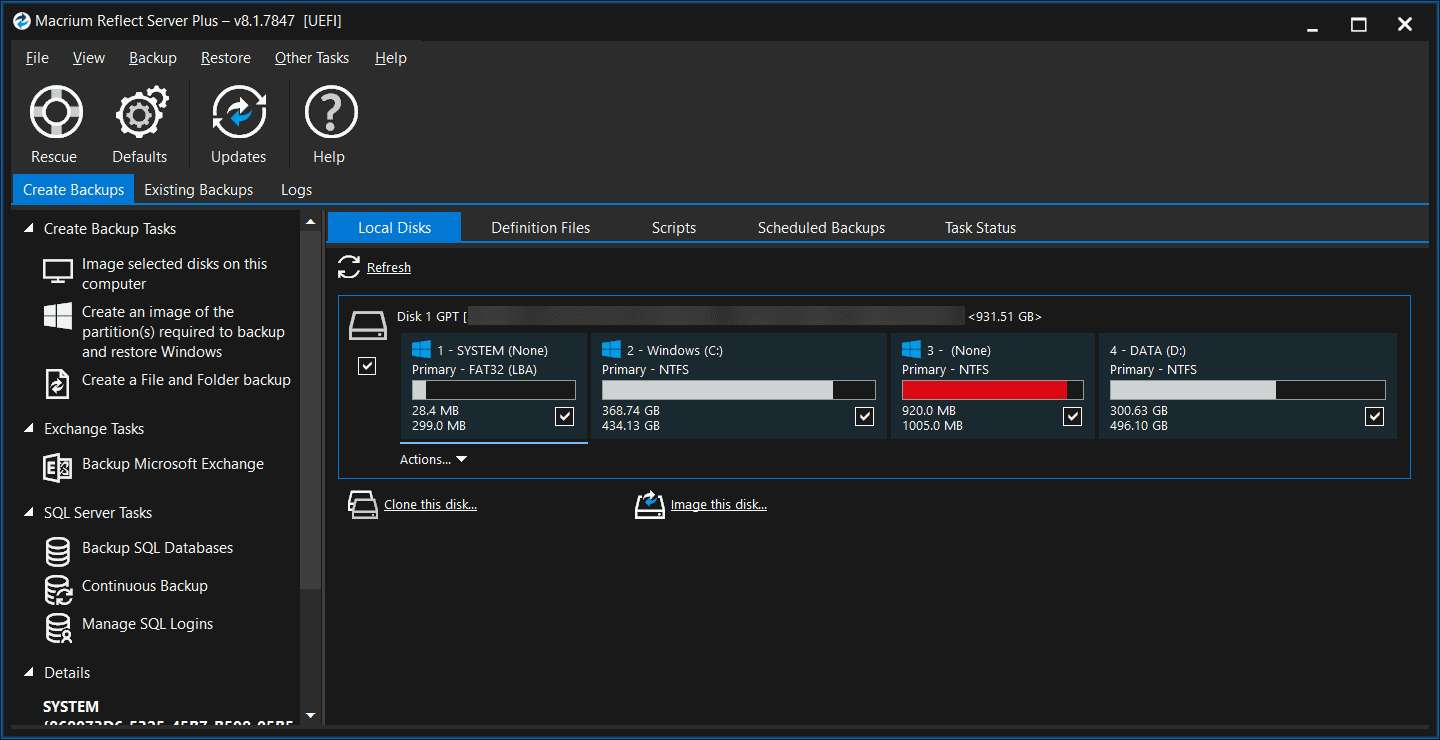The image size is (1440, 740).
Task: Click the DATA (D:) usage bar
Action: [x=1248, y=390]
